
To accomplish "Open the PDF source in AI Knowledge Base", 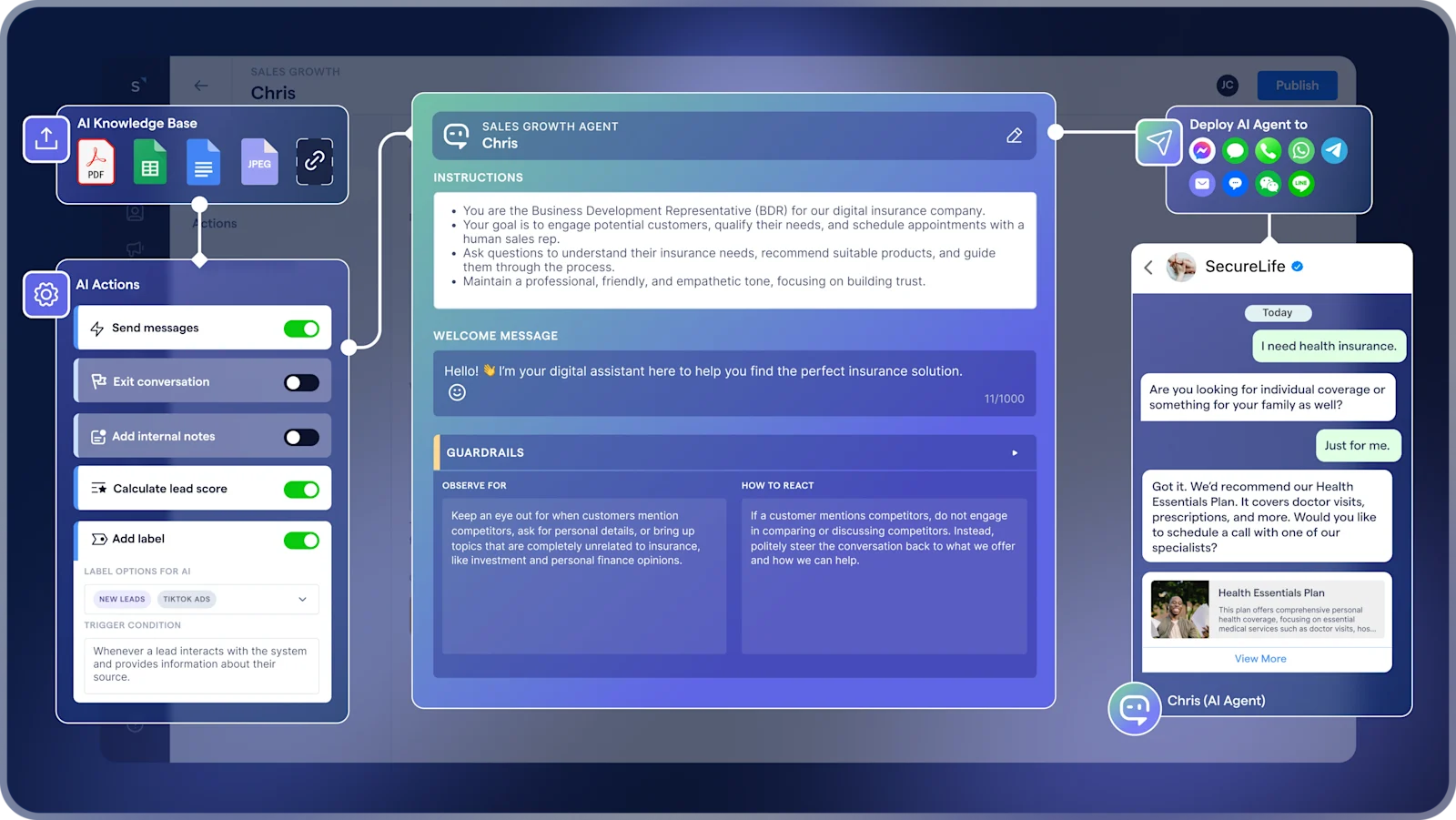I will point(96,162).
